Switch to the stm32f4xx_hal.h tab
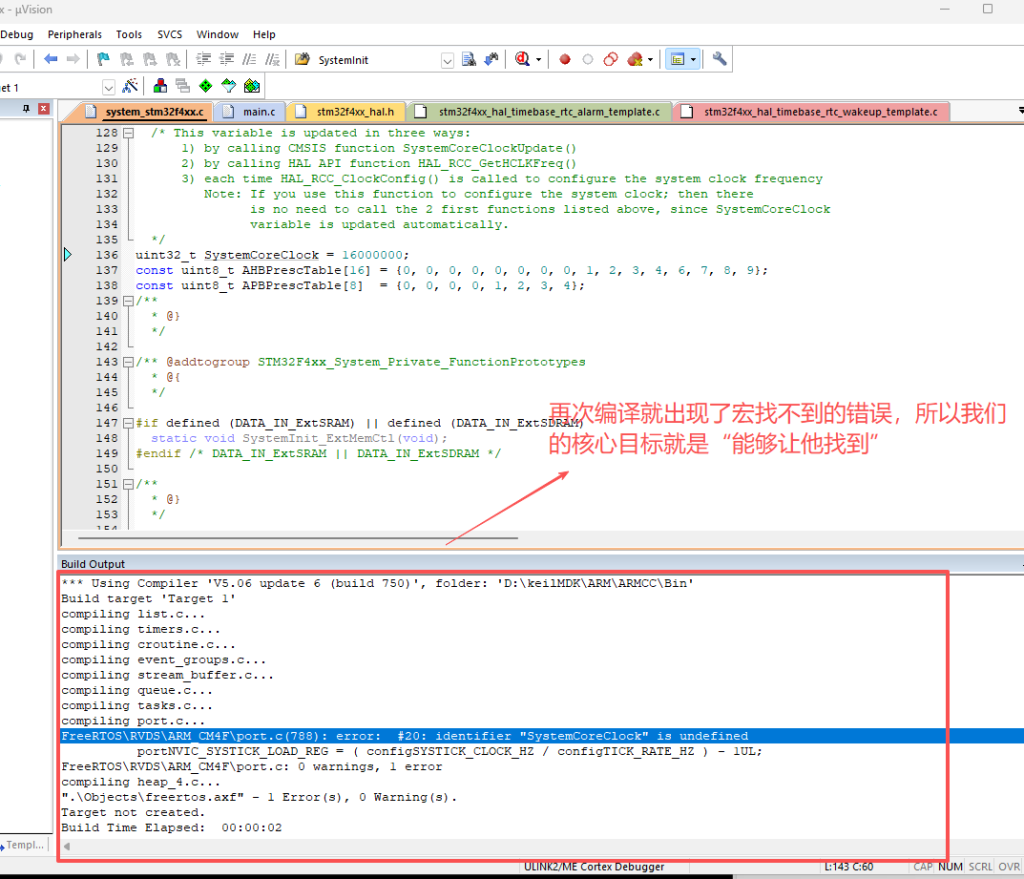Viewport: 1024px width, 879px height. coord(353,112)
